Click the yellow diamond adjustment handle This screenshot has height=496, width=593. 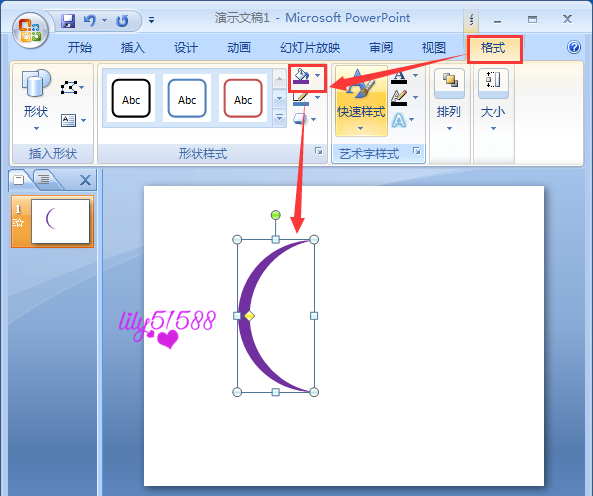(249, 316)
